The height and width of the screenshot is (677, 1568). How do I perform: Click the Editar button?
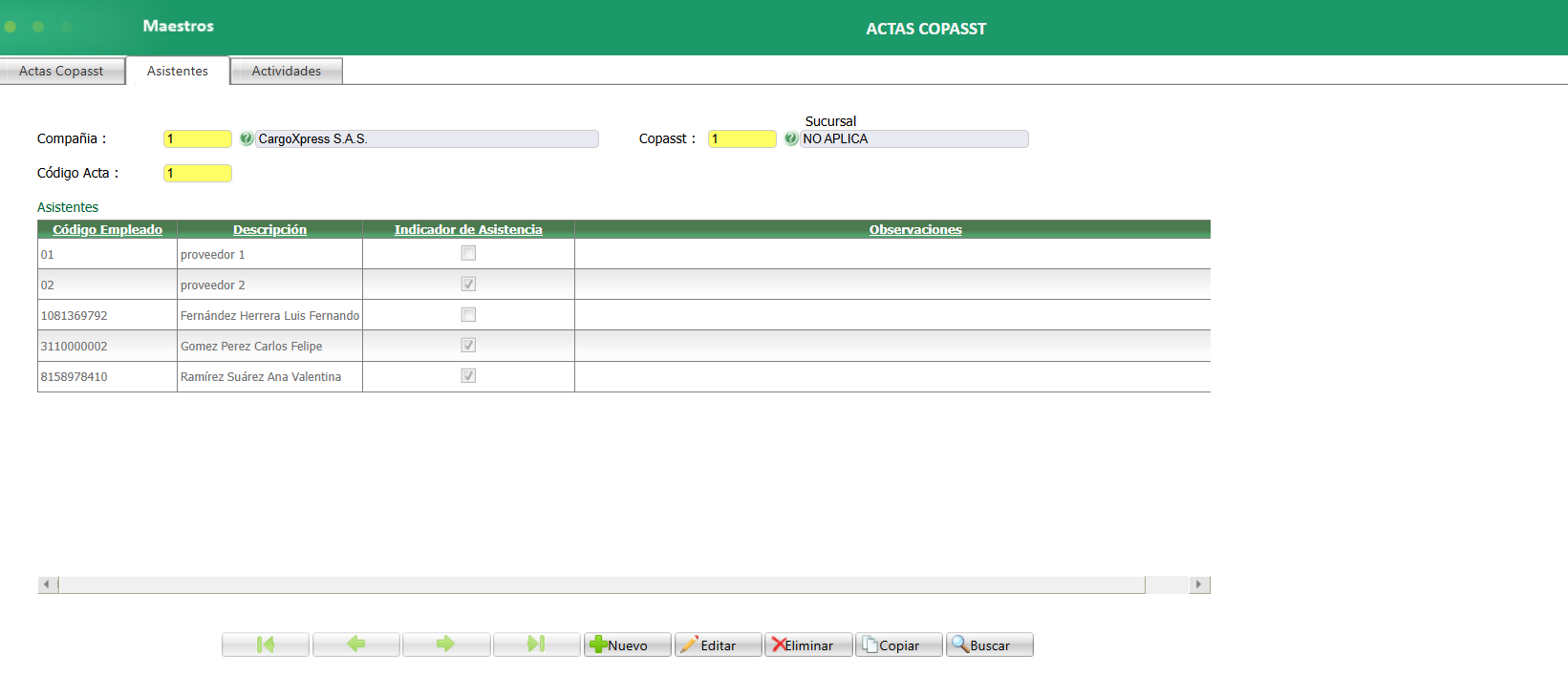[x=718, y=645]
